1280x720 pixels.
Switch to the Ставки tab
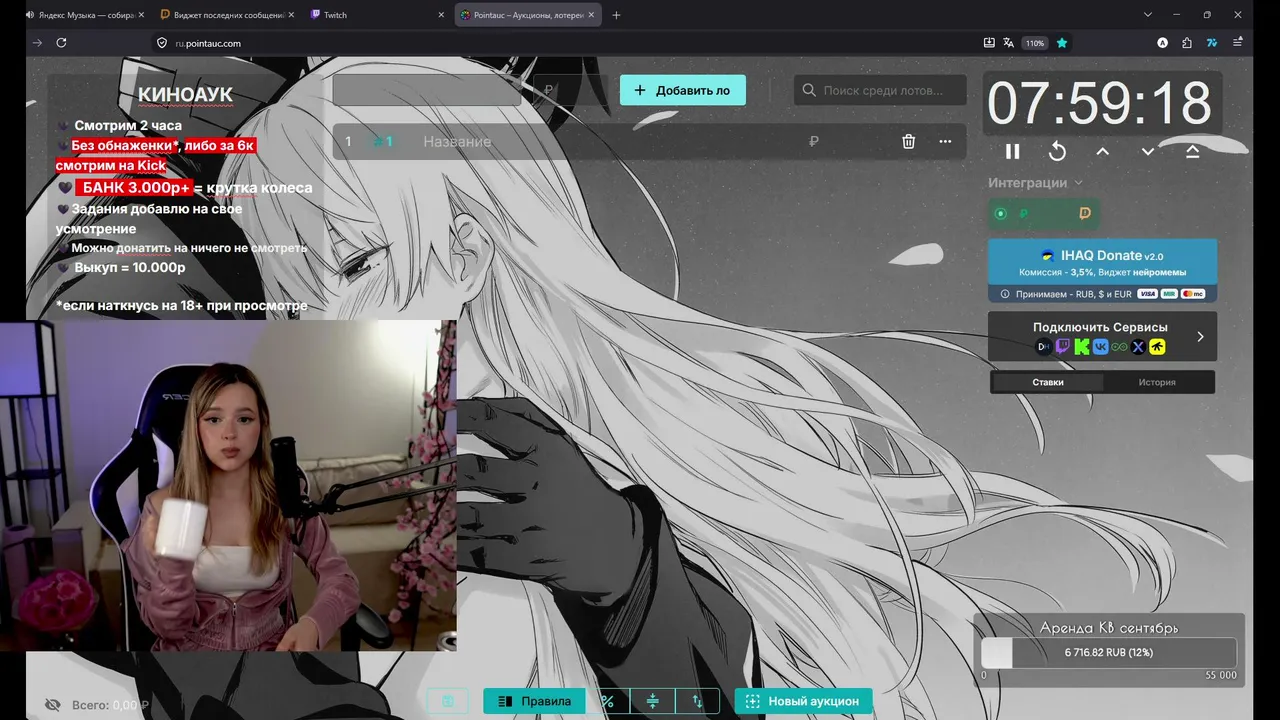(1047, 382)
